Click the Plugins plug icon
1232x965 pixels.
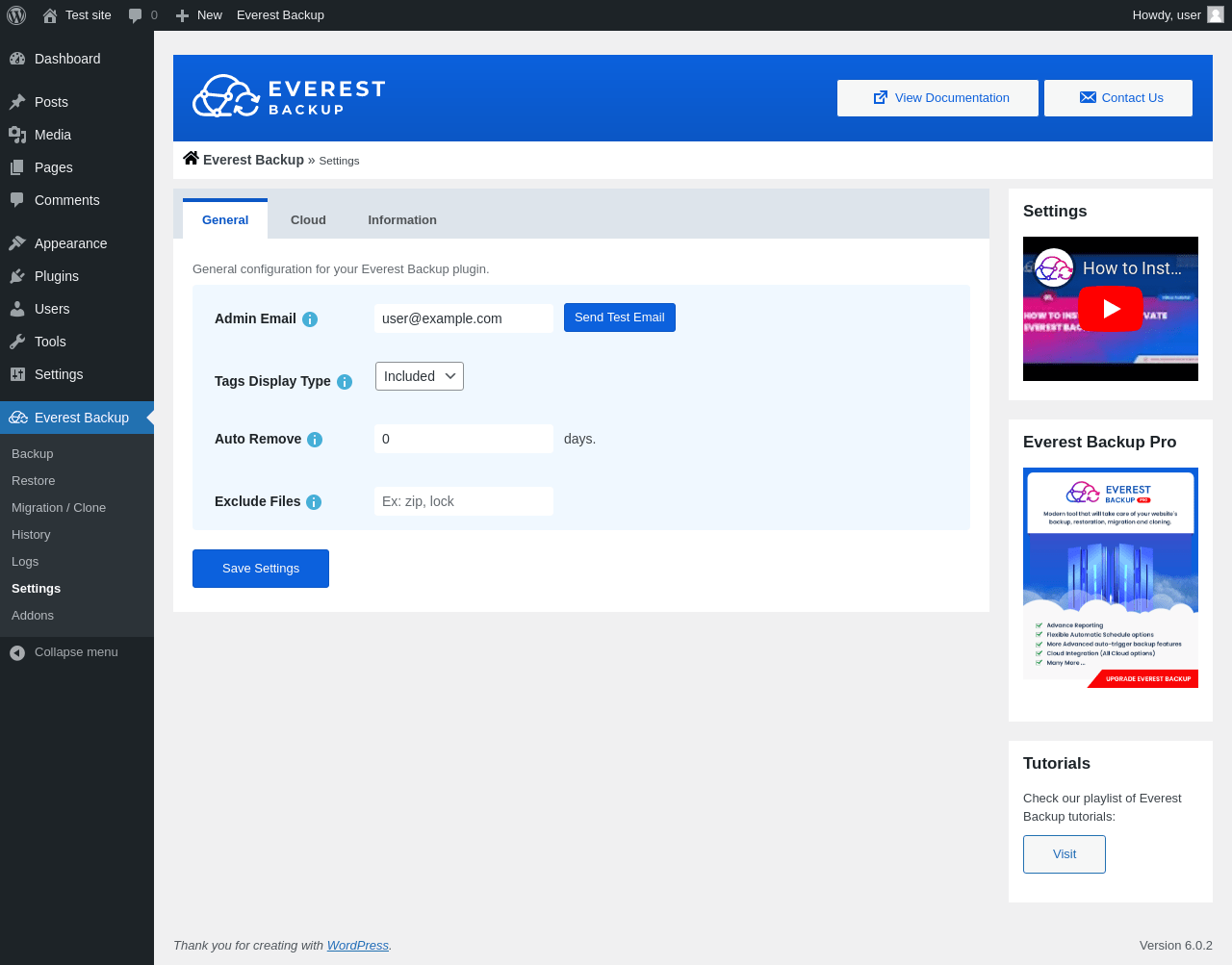17,276
